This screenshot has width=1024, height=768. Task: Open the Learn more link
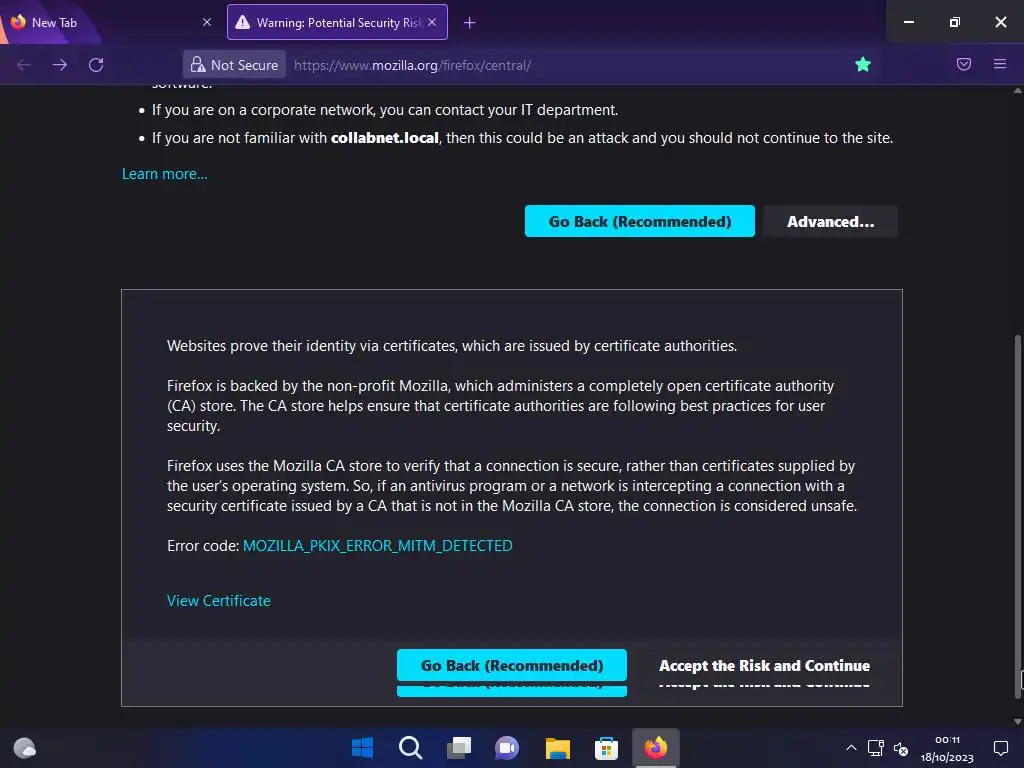[x=165, y=174]
